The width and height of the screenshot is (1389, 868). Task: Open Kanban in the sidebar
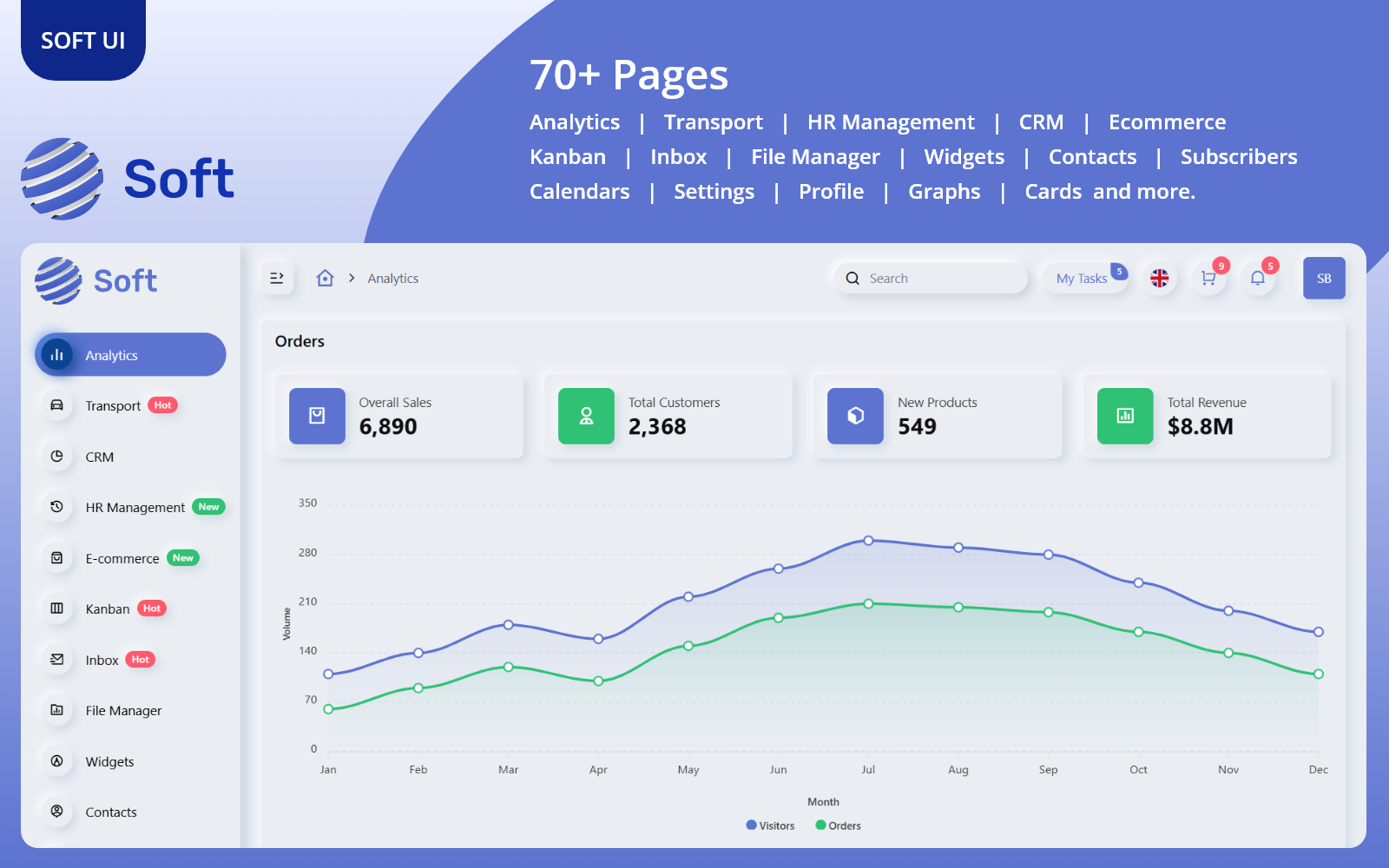(x=108, y=609)
